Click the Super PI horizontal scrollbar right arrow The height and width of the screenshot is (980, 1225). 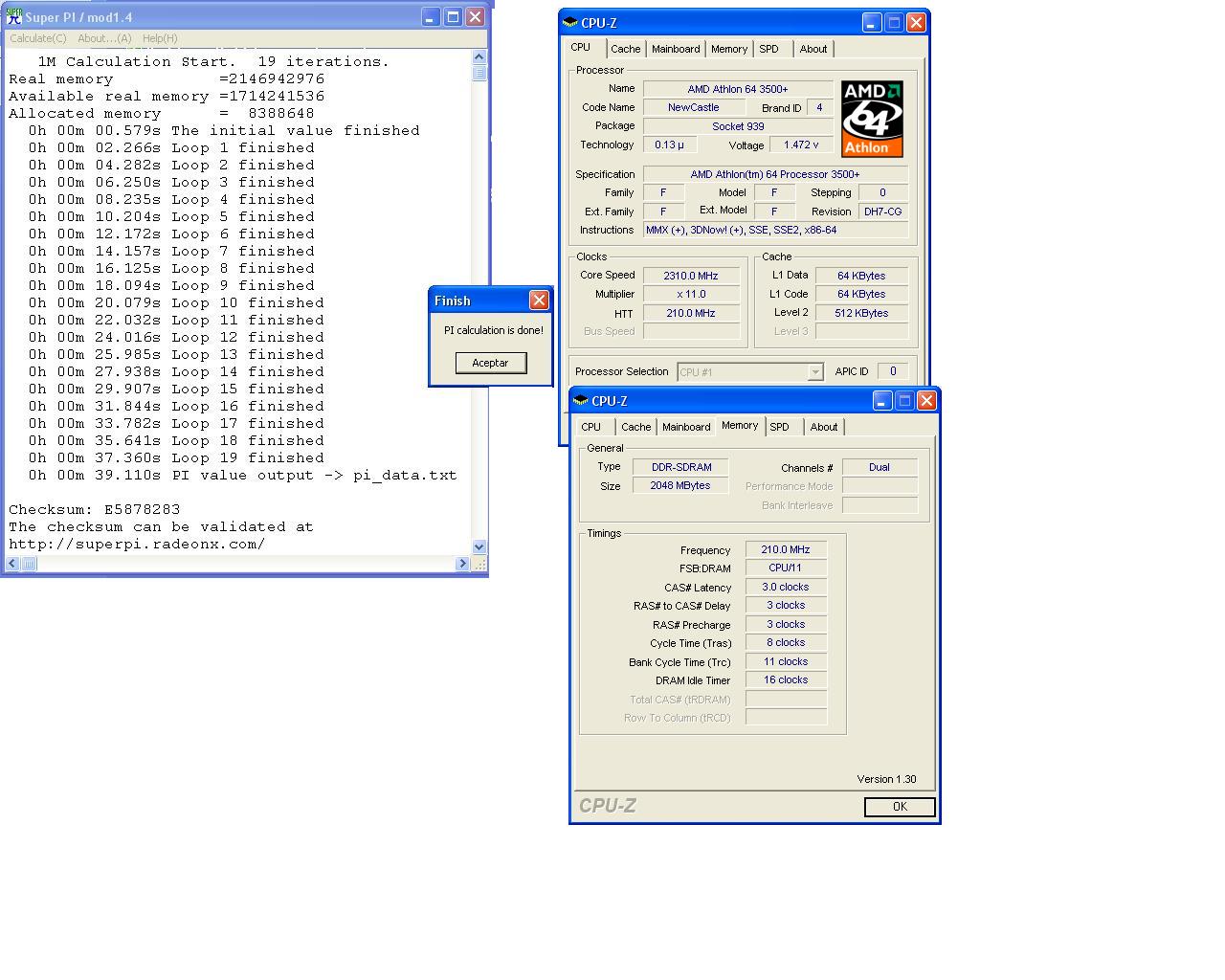(462, 564)
